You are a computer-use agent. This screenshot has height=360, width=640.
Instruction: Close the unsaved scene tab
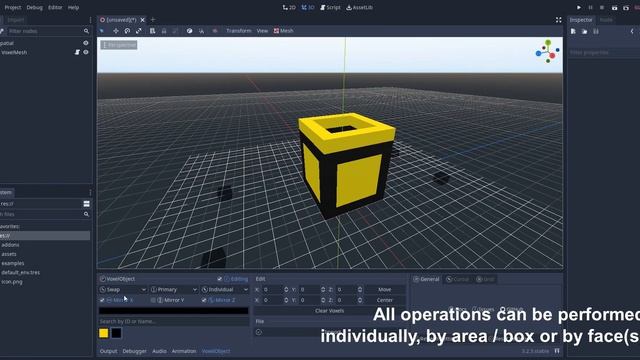pyautogui.click(x=142, y=20)
